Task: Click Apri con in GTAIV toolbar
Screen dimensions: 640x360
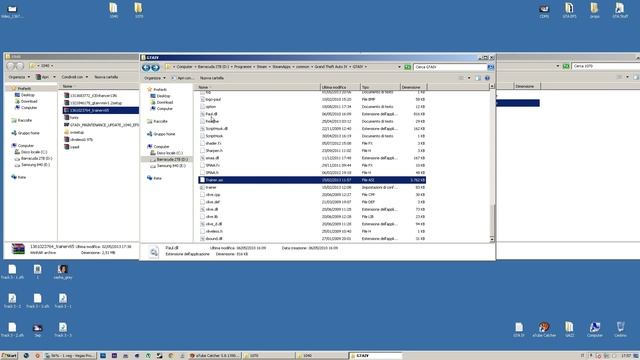Action: [182, 78]
